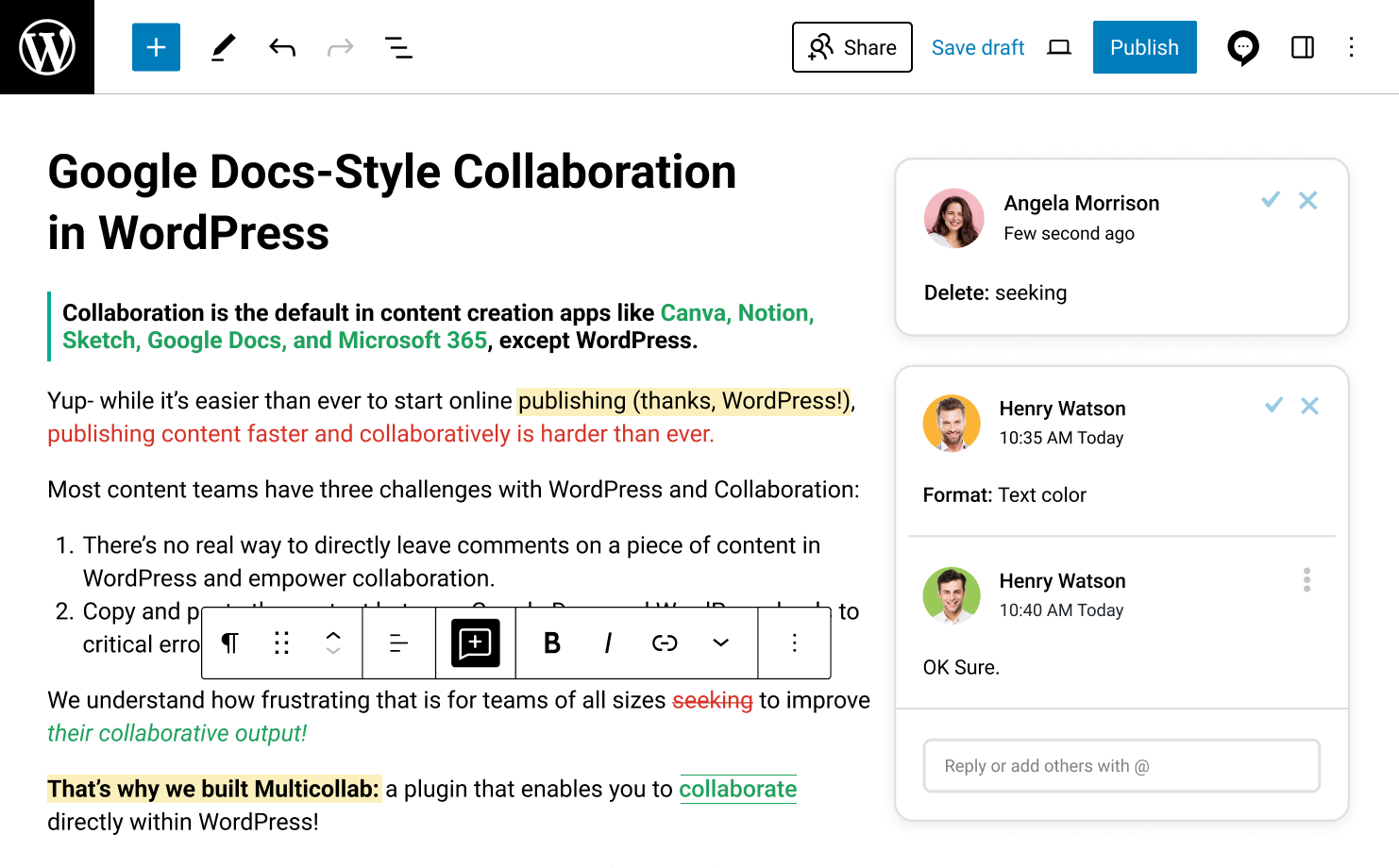Click the highlighted 'publishing (thanks, WordPress!)' text
Viewport: 1399px width, 868px height.
pos(684,401)
